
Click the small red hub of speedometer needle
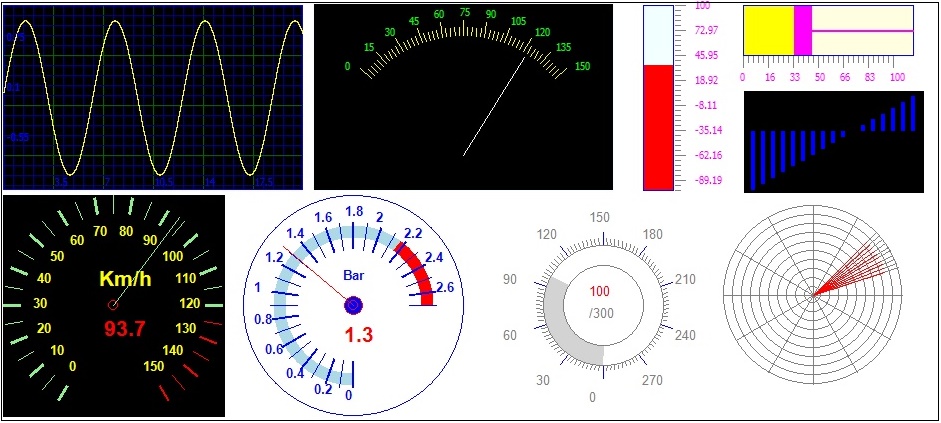point(112,303)
